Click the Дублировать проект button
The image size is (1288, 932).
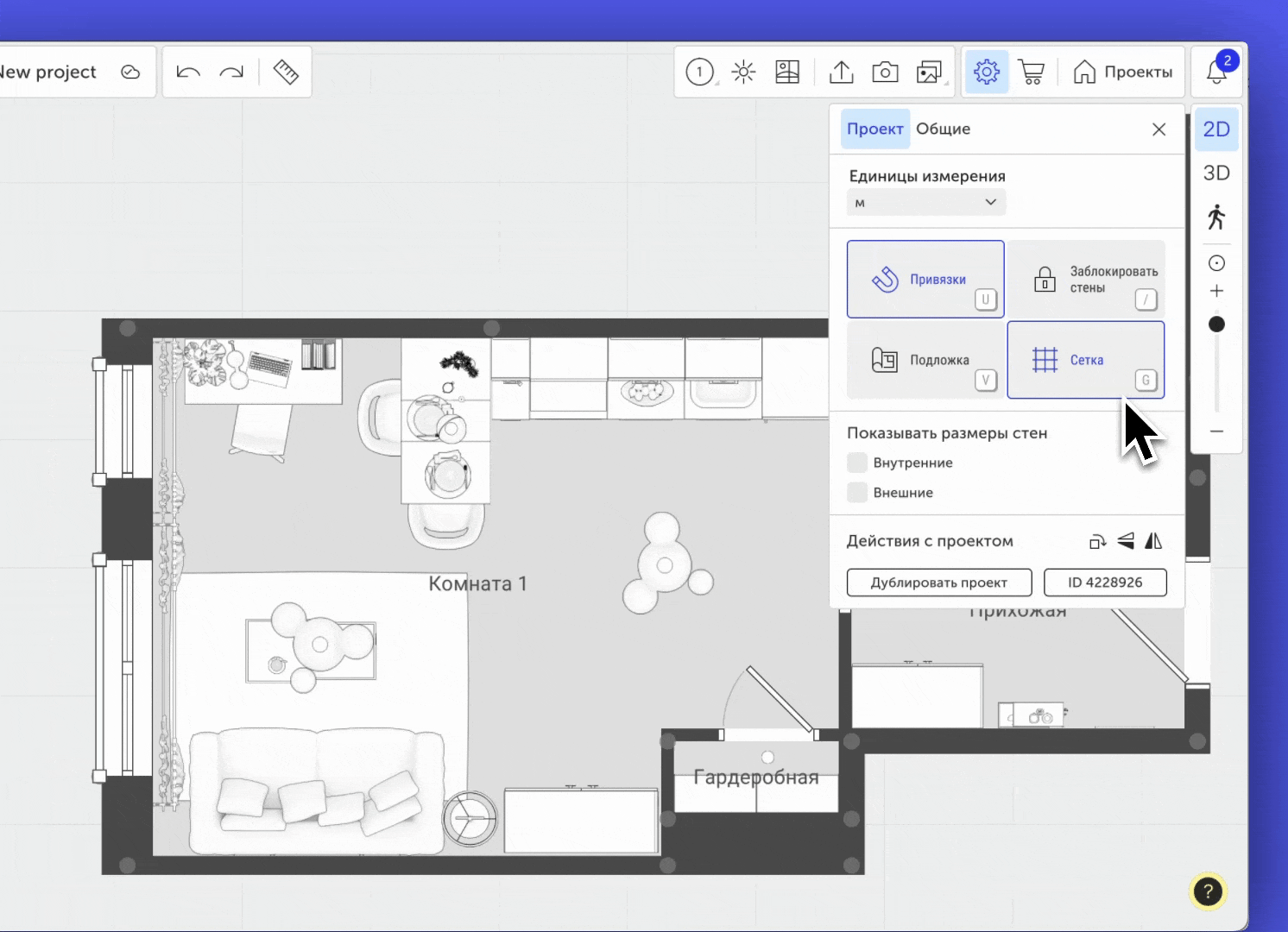coord(938,582)
